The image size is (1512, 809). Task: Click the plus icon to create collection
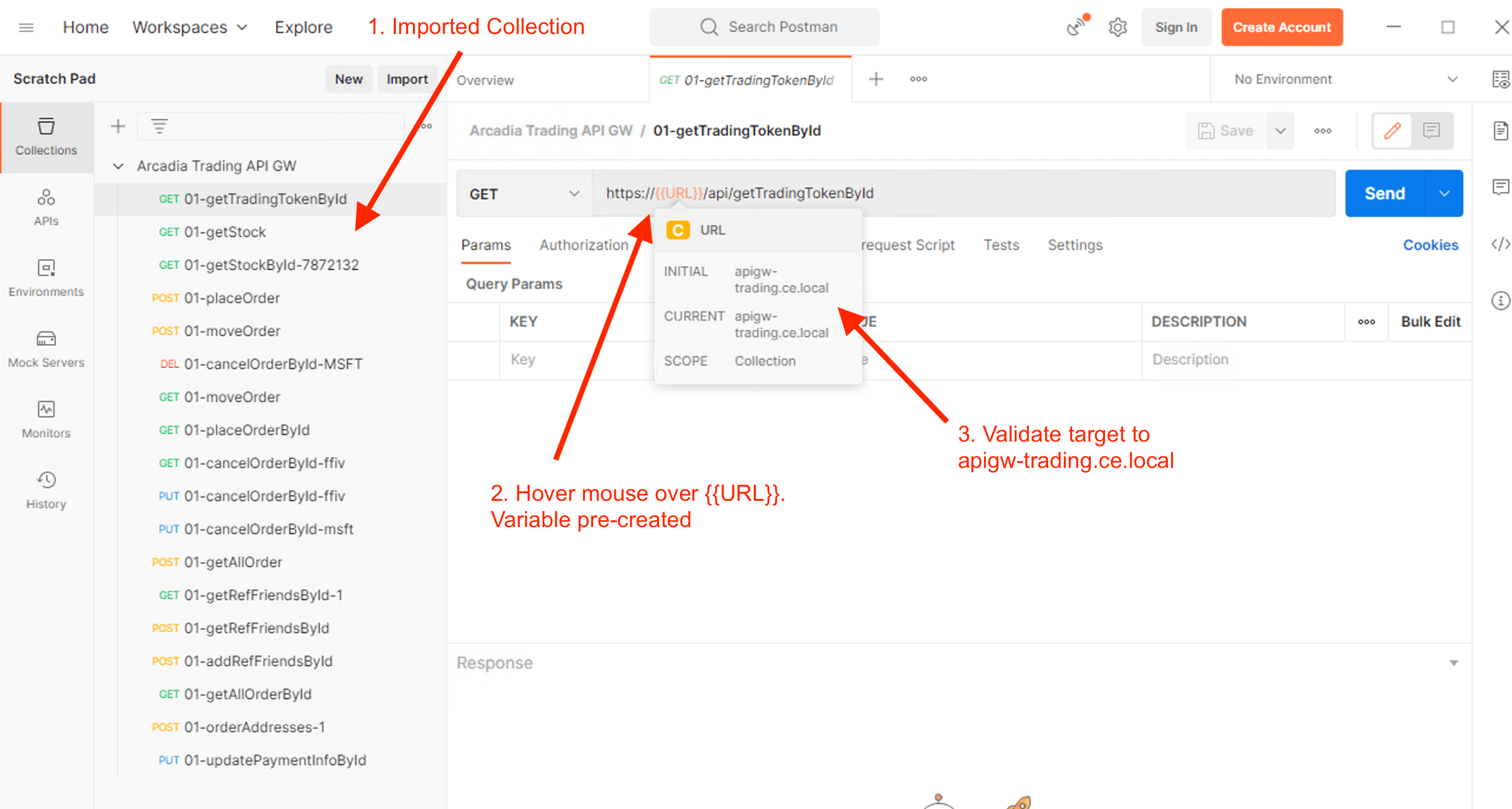[118, 126]
